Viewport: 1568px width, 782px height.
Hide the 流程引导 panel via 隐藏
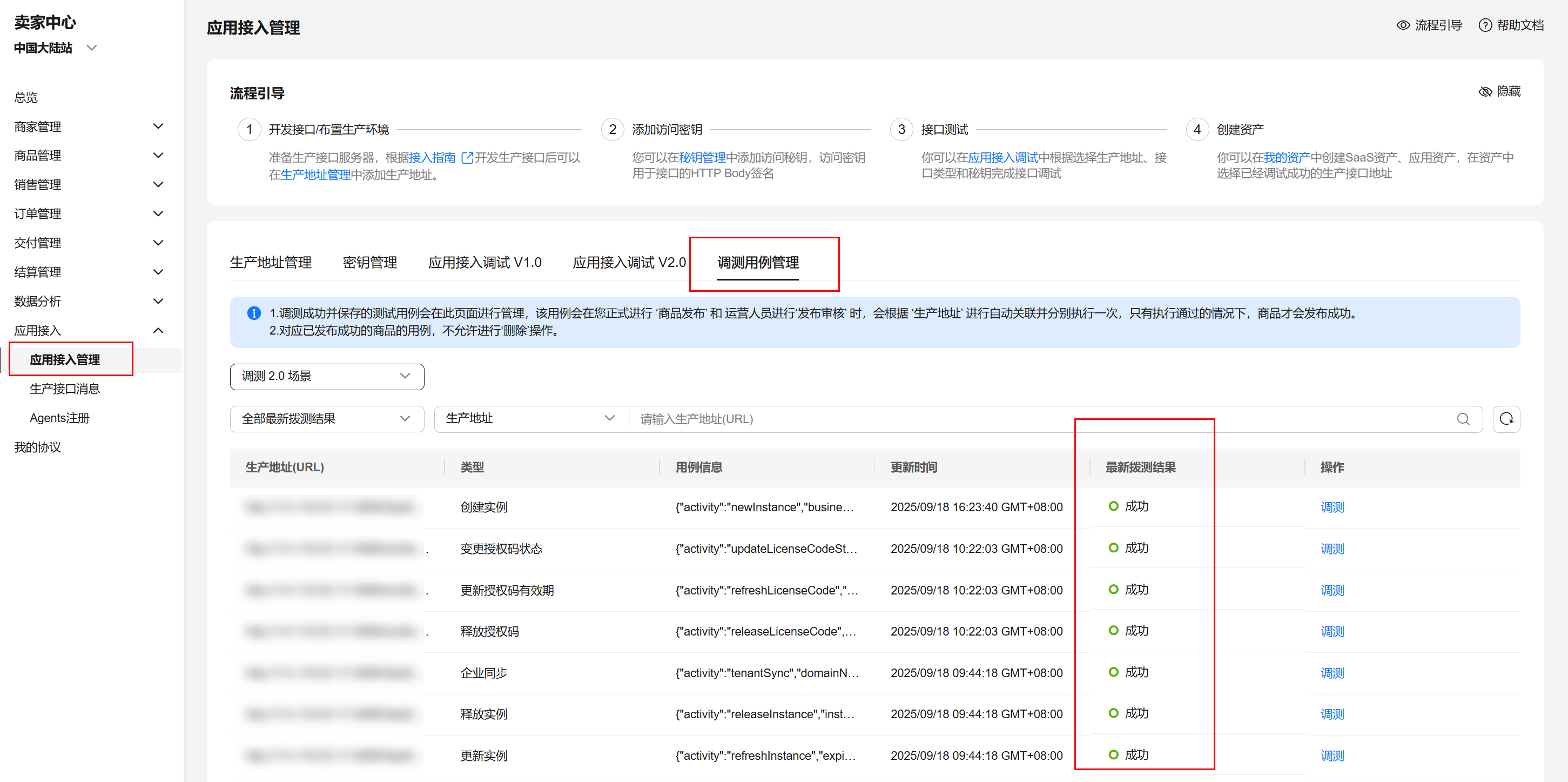(1500, 91)
